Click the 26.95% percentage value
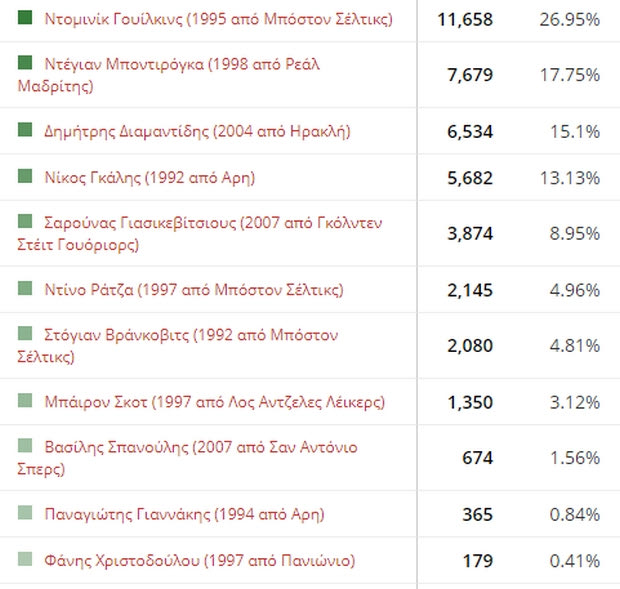 [x=570, y=19]
